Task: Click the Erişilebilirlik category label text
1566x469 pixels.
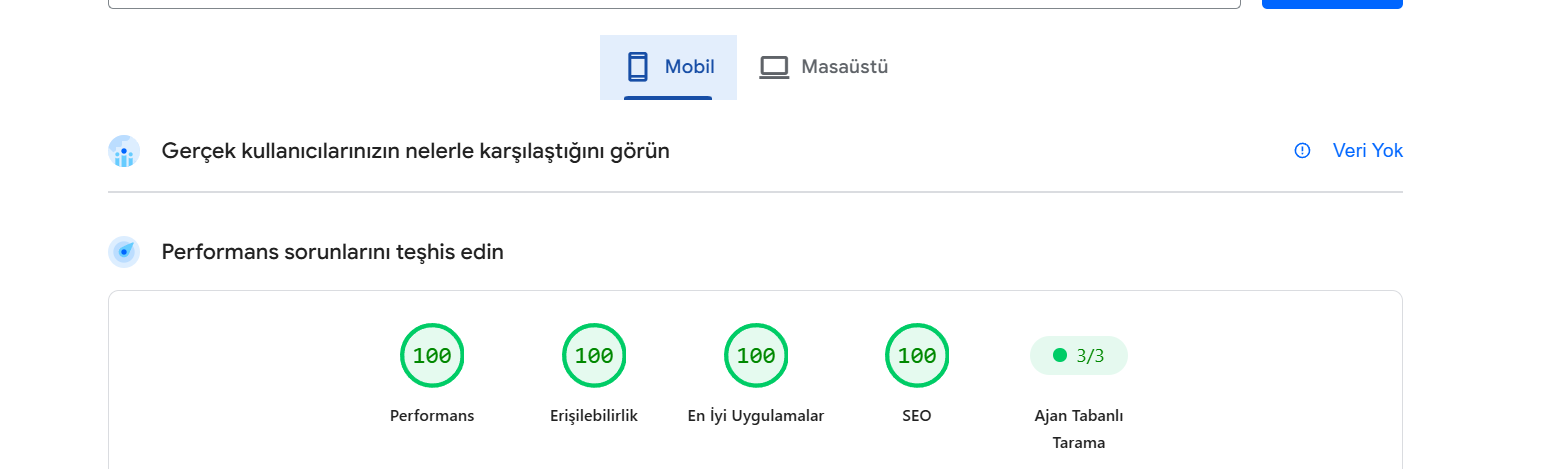Action: click(594, 416)
